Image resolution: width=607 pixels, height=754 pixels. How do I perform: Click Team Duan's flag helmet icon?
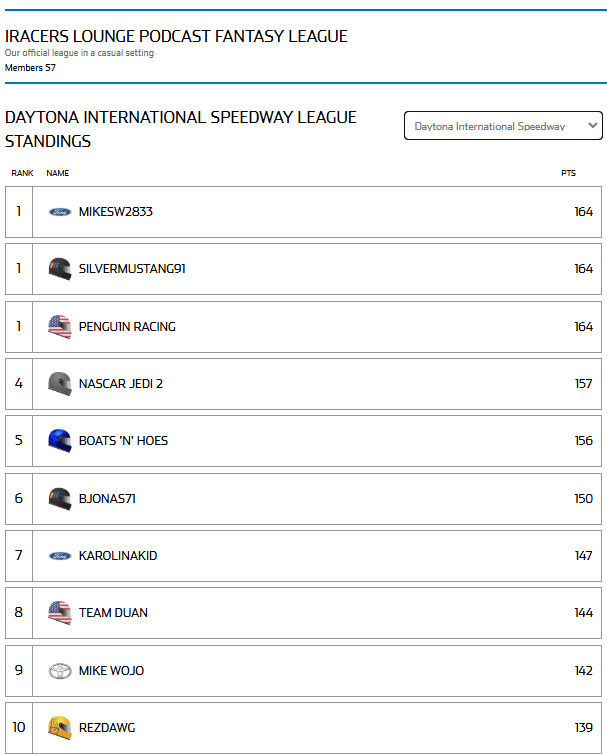pyautogui.click(x=60, y=613)
